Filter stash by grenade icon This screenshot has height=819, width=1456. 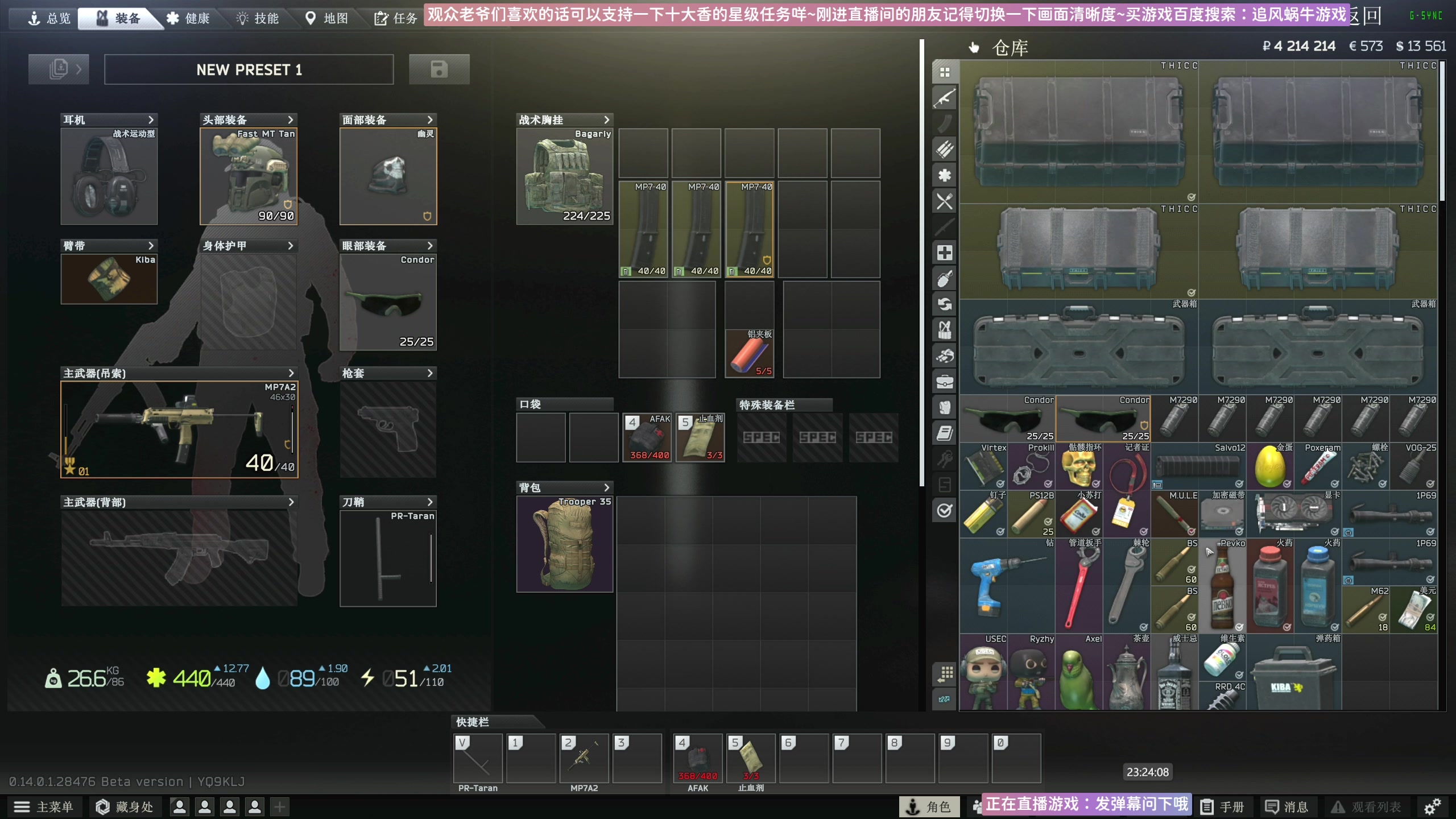point(945,279)
